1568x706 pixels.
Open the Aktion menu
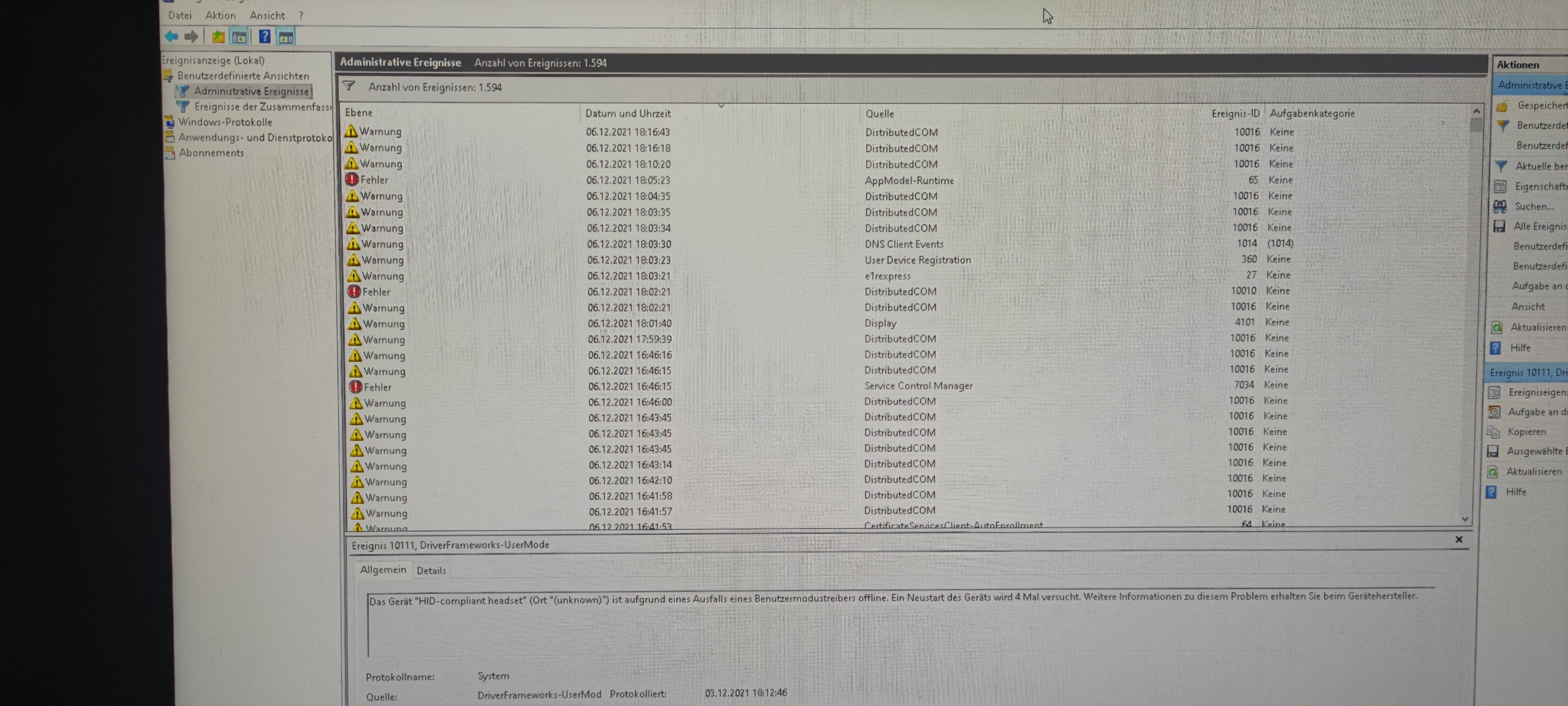(220, 15)
